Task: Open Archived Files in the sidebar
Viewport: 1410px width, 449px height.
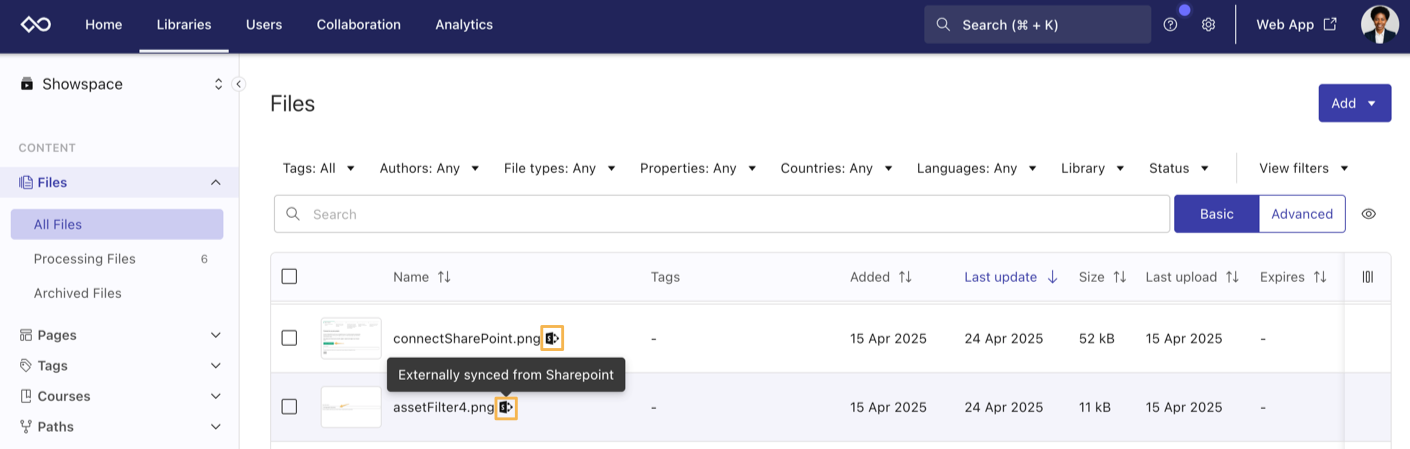Action: click(77, 293)
